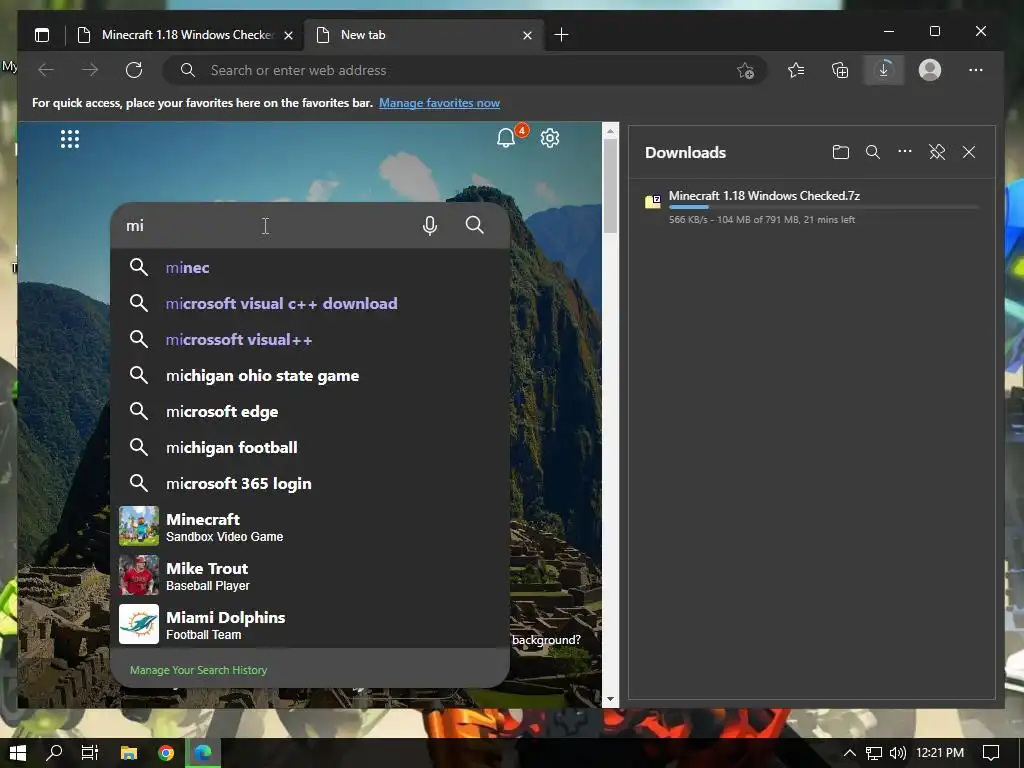Screen dimensions: 1024x768
Task: Open Google Chrome from the taskbar
Action: (x=166, y=753)
